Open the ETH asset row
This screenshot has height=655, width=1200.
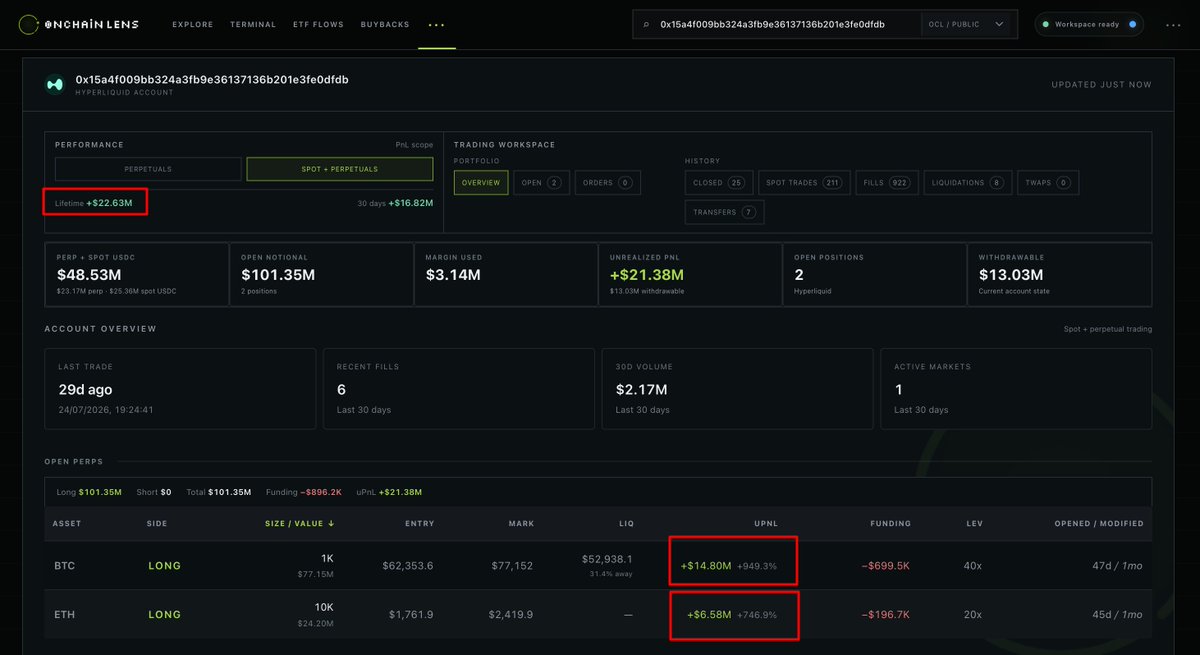(598, 614)
